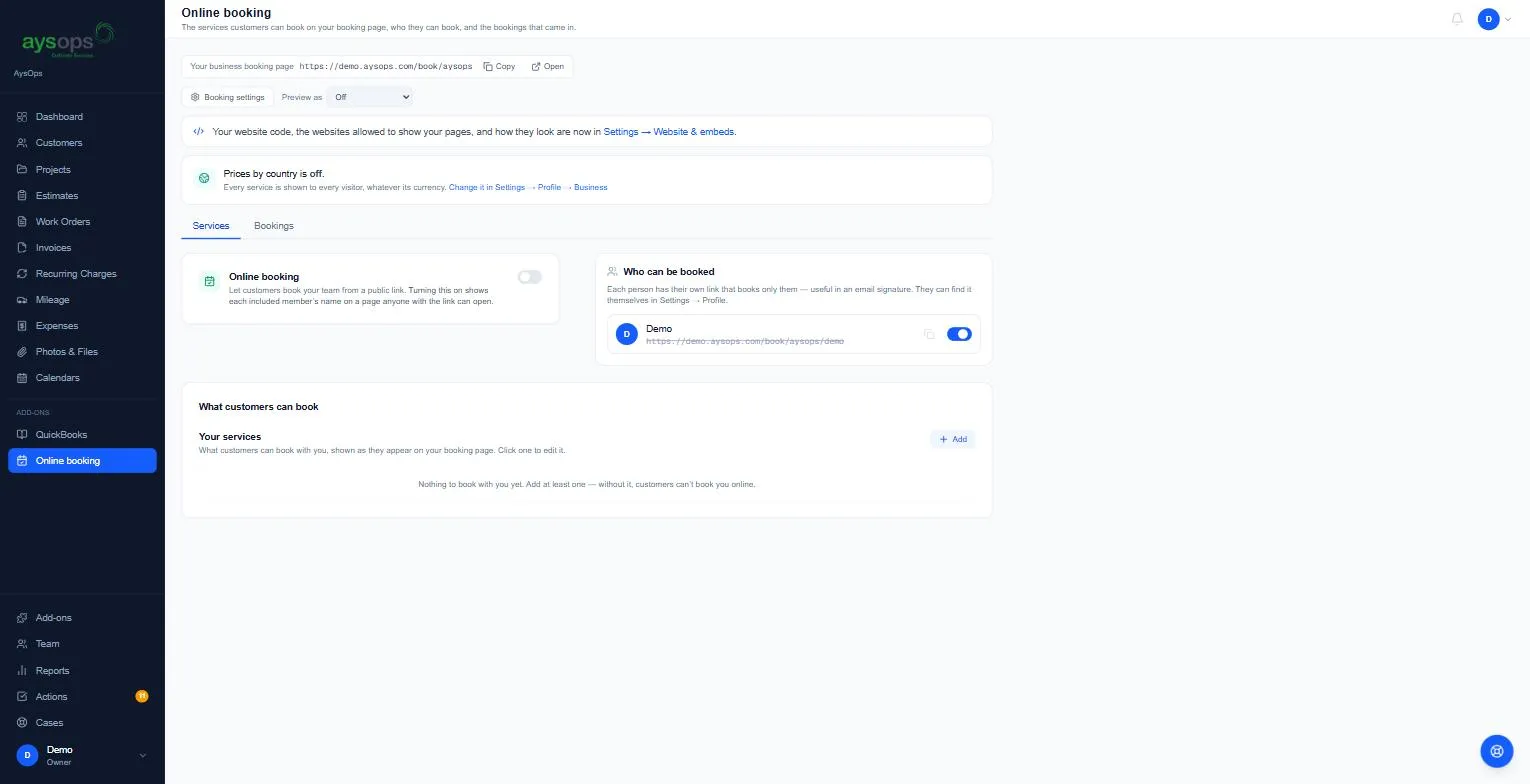Click the orange Actions count badge
1530x784 pixels.
(x=142, y=696)
